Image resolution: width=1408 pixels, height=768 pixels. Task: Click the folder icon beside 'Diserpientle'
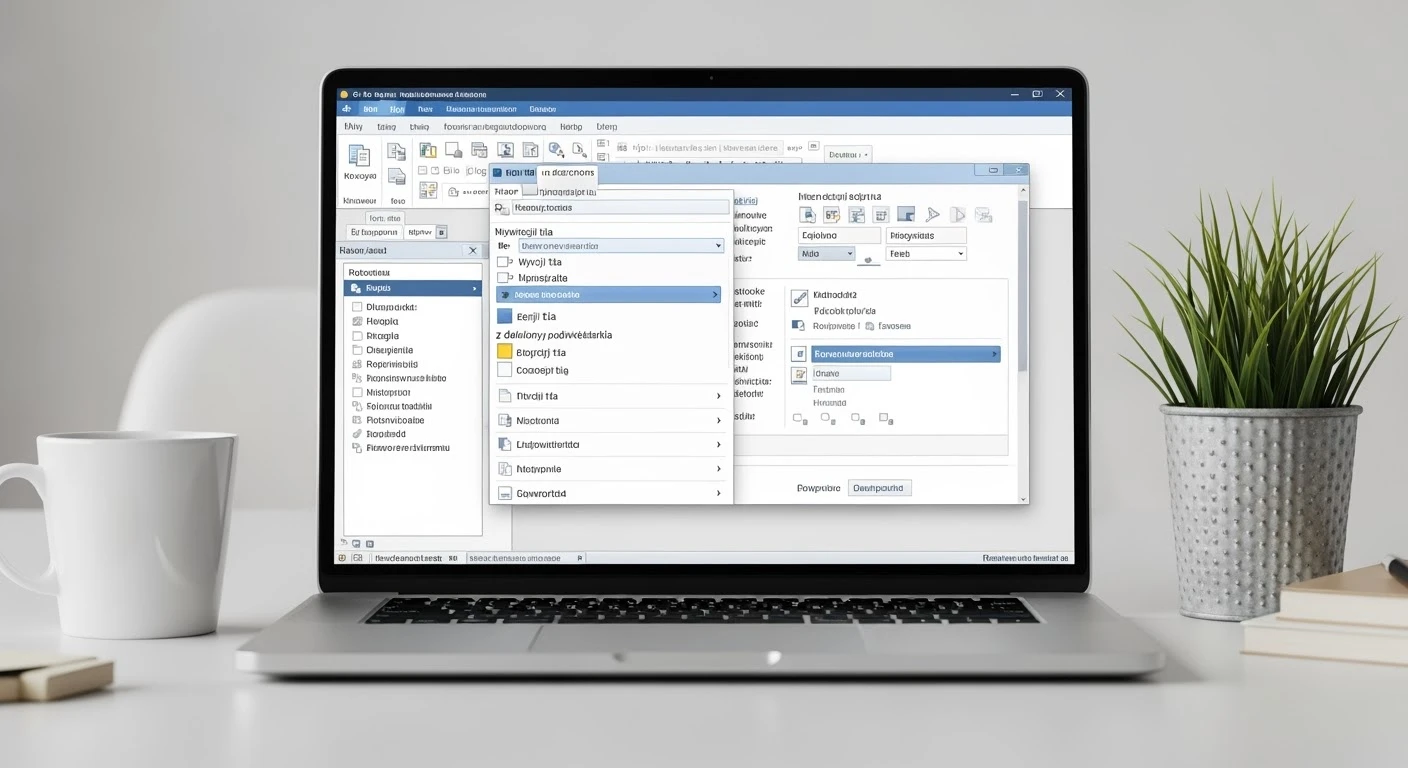357,350
